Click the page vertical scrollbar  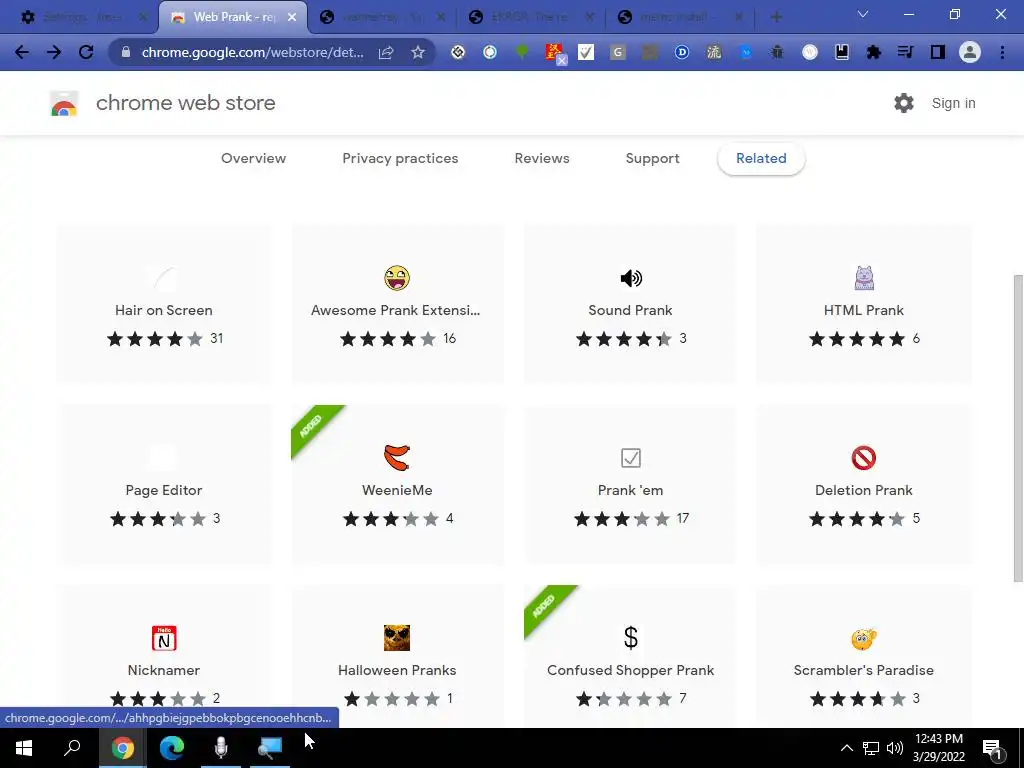coord(1017,428)
